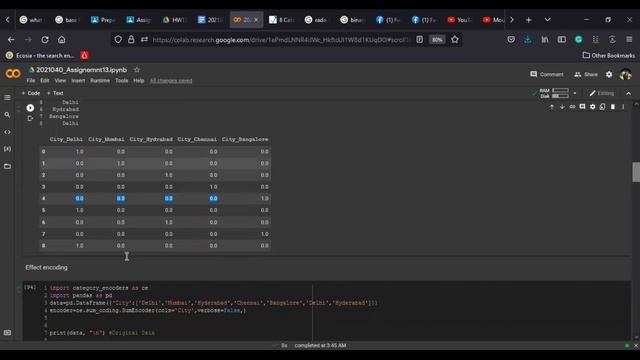Open the Runtime menu

(100, 81)
